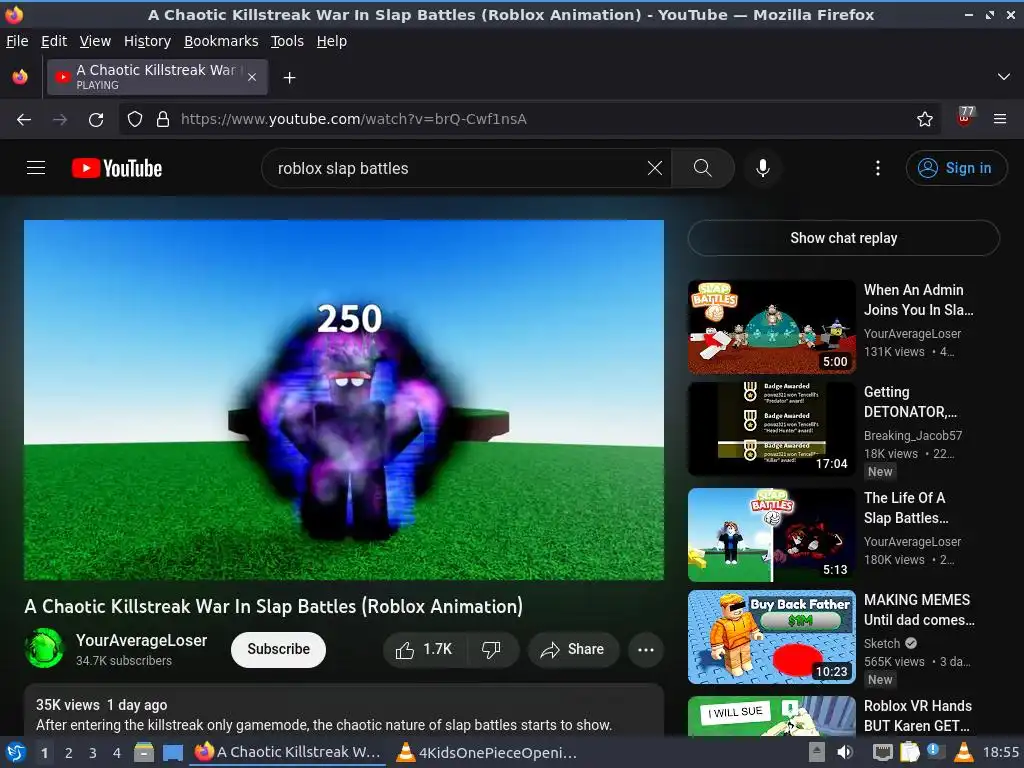Open the View menu
The height and width of the screenshot is (768, 1024).
tap(95, 41)
